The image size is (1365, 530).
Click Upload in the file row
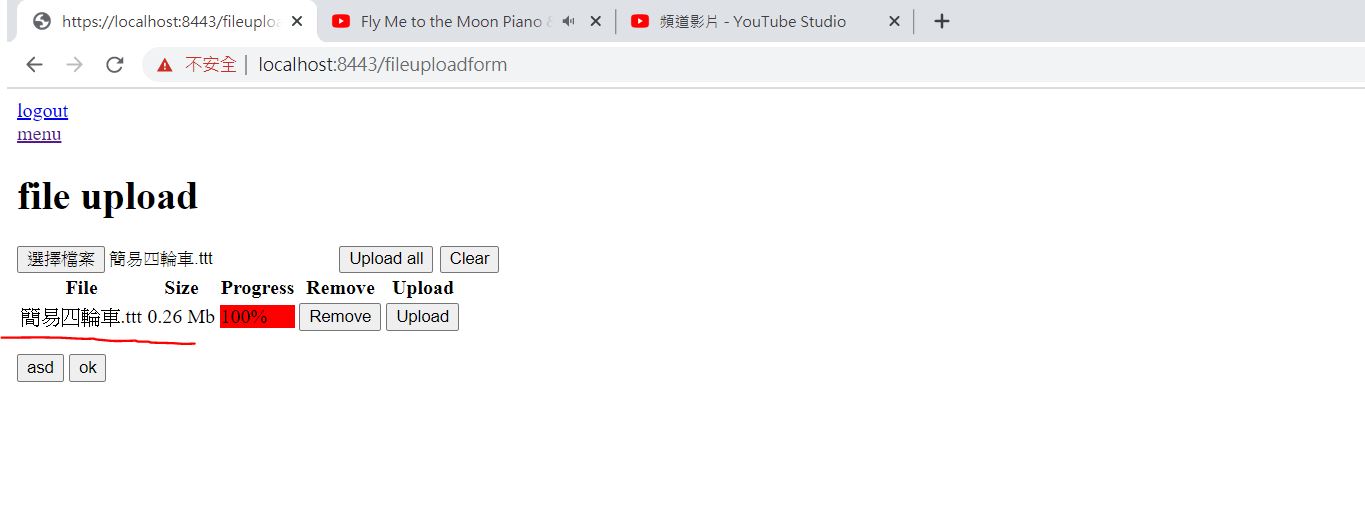(x=422, y=317)
